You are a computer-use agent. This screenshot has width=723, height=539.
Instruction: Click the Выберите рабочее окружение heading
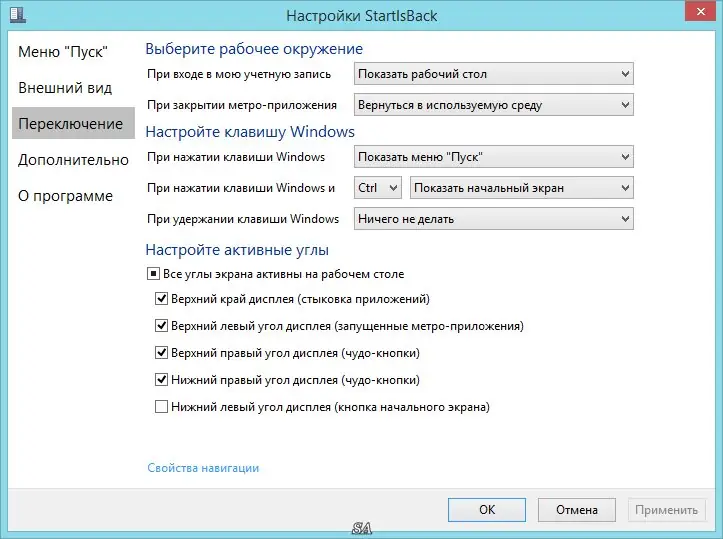(x=254, y=48)
